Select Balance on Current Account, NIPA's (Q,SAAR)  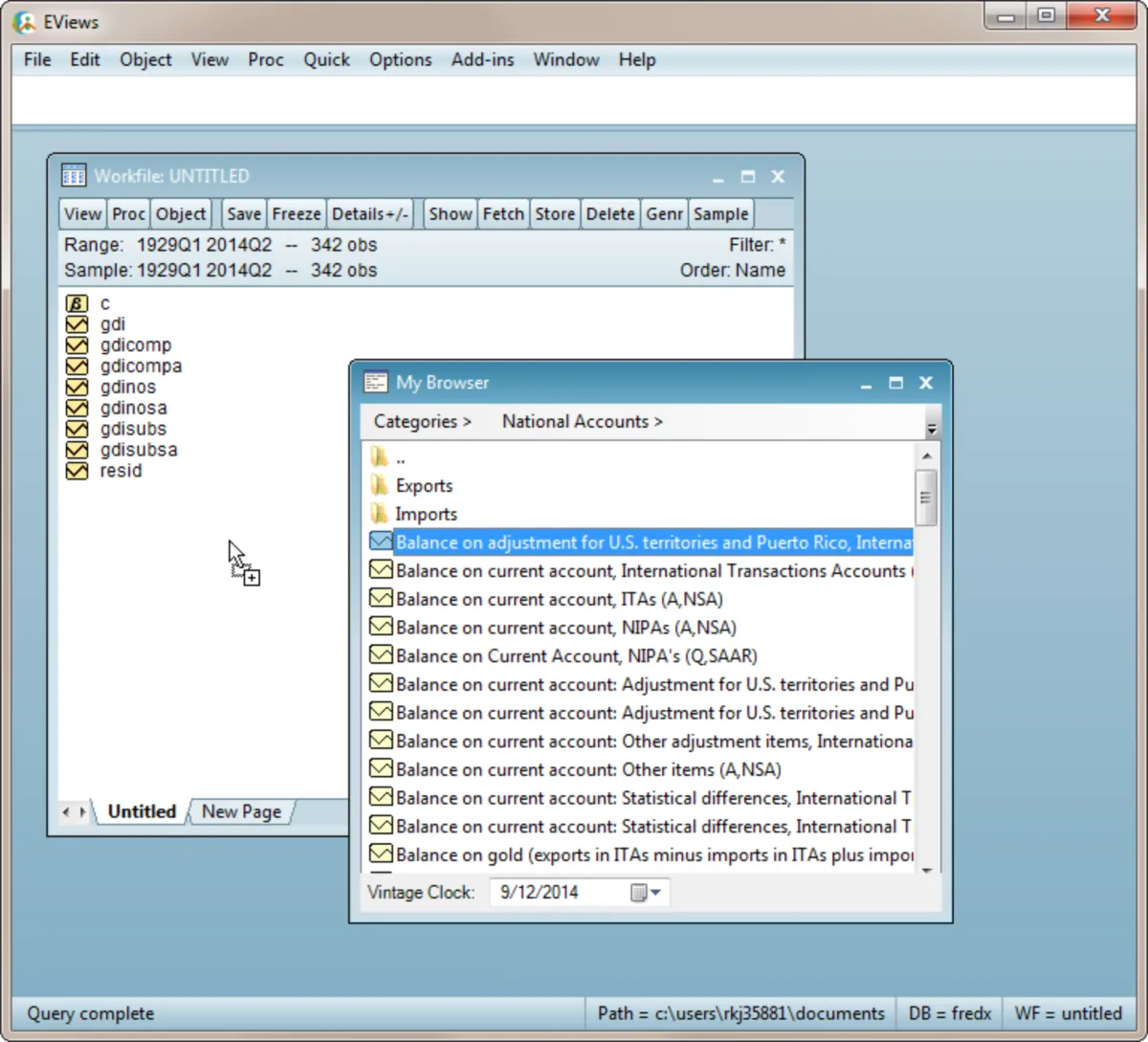pos(576,656)
